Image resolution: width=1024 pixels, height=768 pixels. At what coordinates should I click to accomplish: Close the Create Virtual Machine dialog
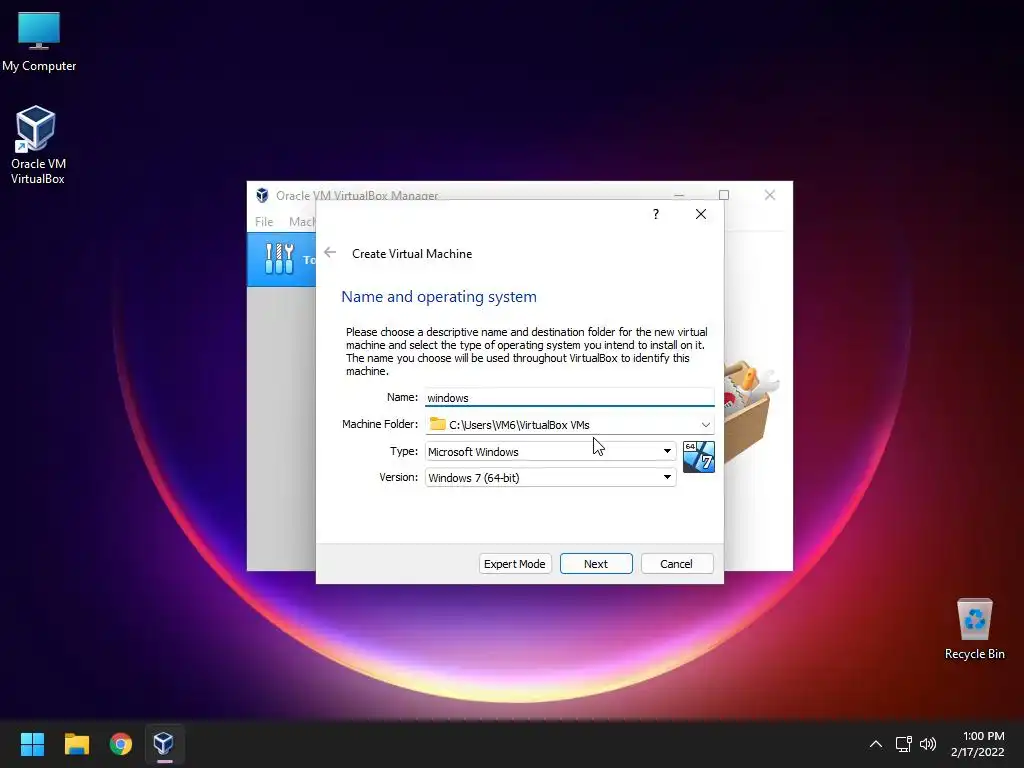701,214
